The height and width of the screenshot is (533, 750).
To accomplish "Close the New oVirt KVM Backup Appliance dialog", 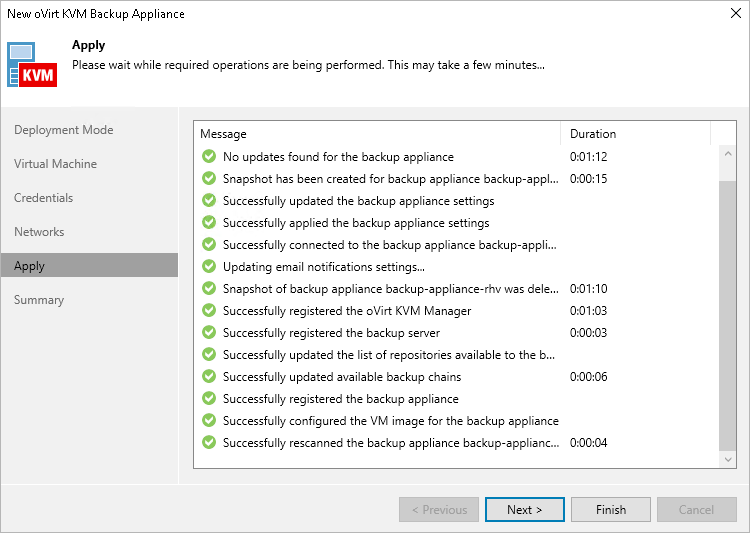I will click(x=736, y=13).
